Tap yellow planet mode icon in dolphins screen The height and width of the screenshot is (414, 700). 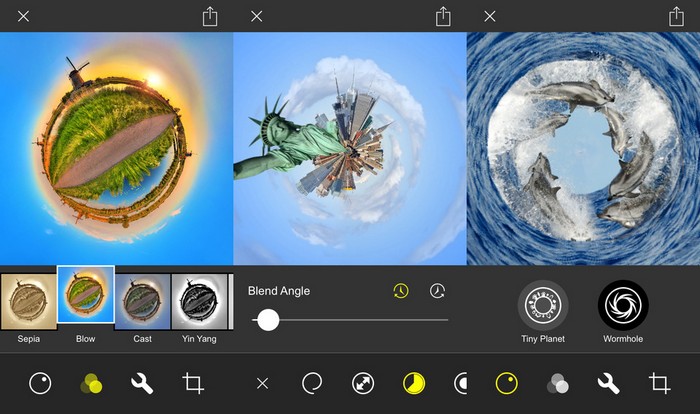[x=507, y=383]
